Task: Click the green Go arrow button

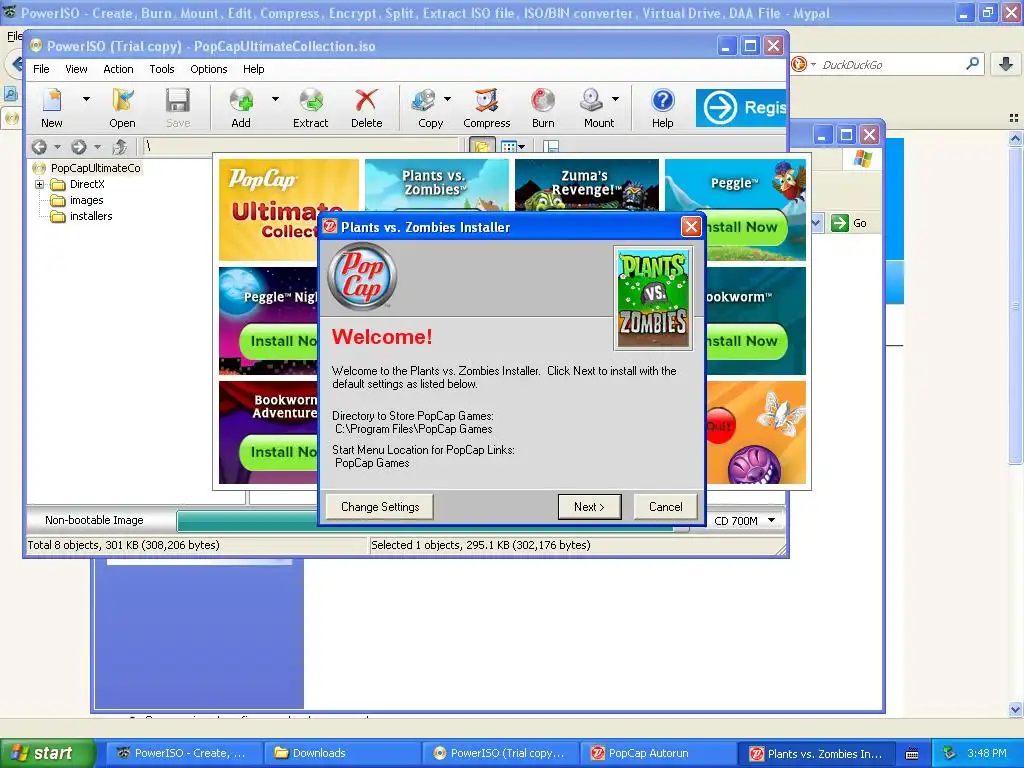Action: click(x=839, y=223)
